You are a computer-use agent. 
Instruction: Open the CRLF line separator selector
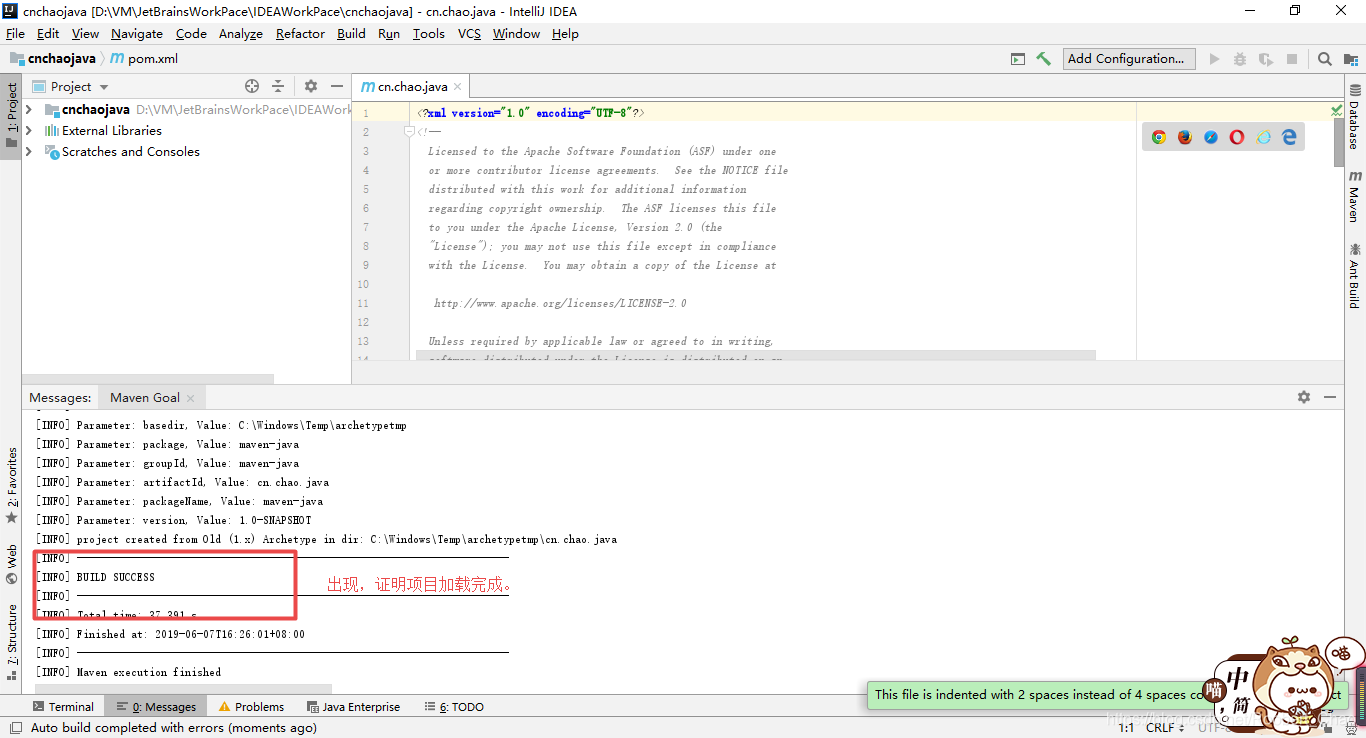[1166, 728]
